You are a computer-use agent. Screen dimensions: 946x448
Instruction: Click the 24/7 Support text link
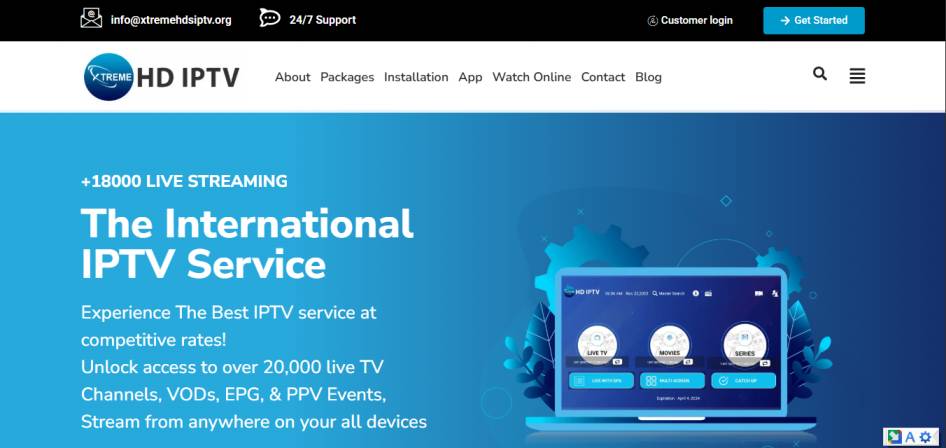tap(322, 20)
